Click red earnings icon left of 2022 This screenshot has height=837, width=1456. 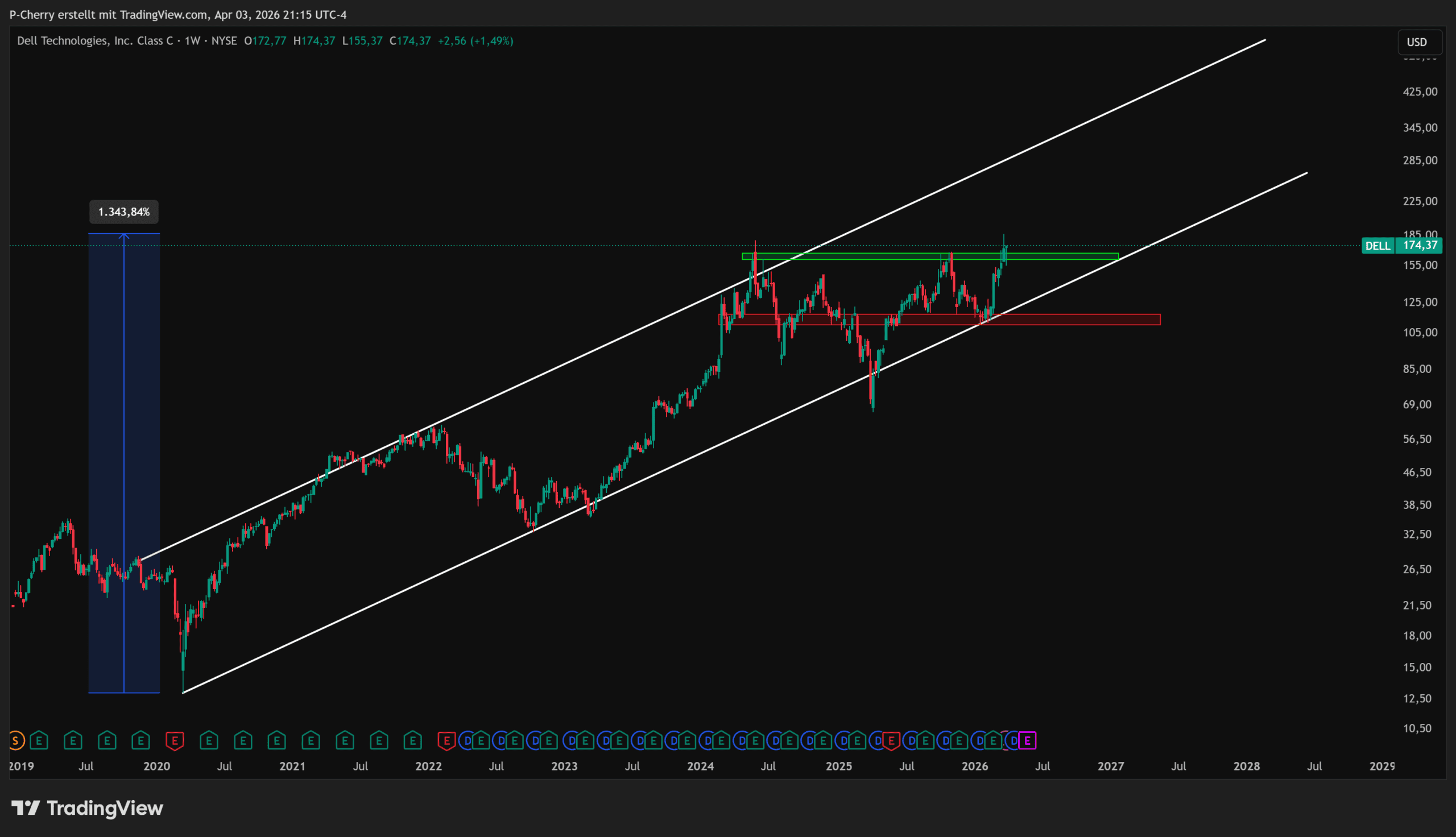coord(446,740)
